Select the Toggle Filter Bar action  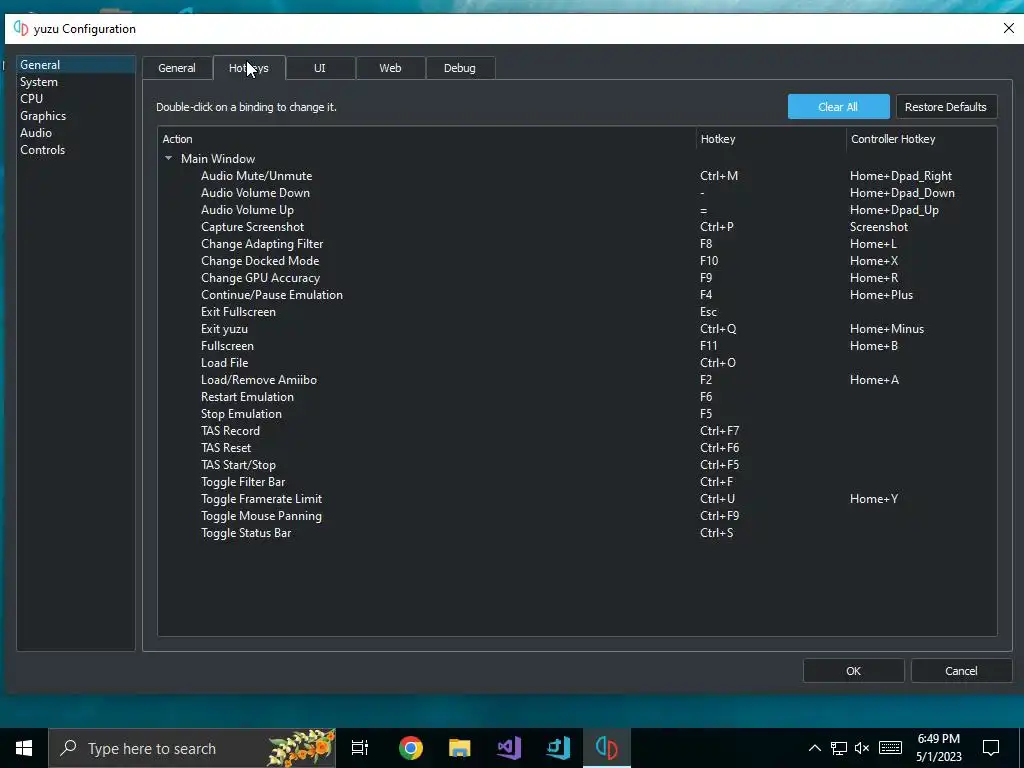point(243,481)
